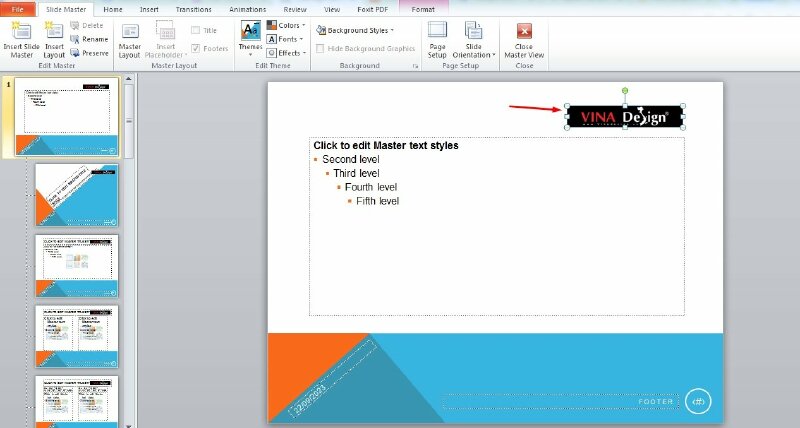Click the 'Fourth level' text
The width and height of the screenshot is (800, 428).
[370, 187]
